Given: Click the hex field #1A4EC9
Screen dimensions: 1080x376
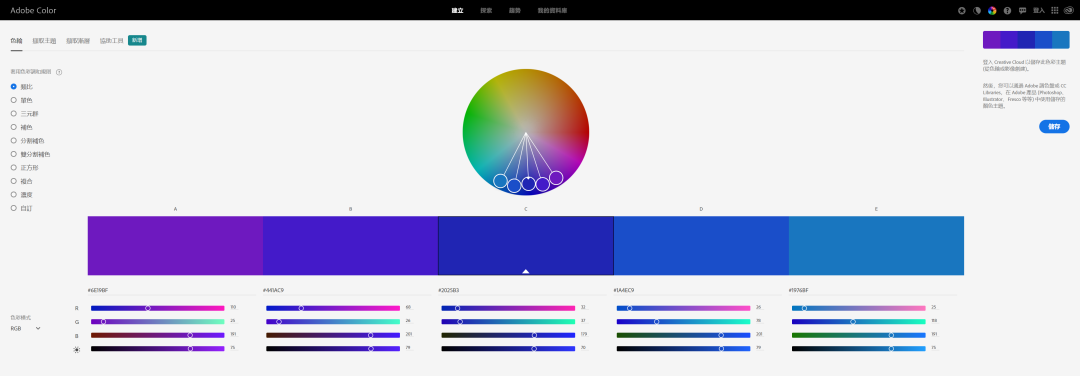Looking at the screenshot, I should point(697,291).
